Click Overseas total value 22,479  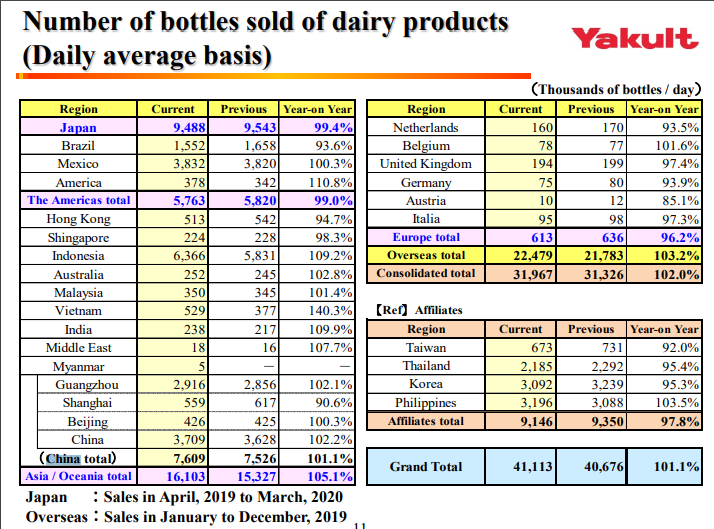(520, 255)
